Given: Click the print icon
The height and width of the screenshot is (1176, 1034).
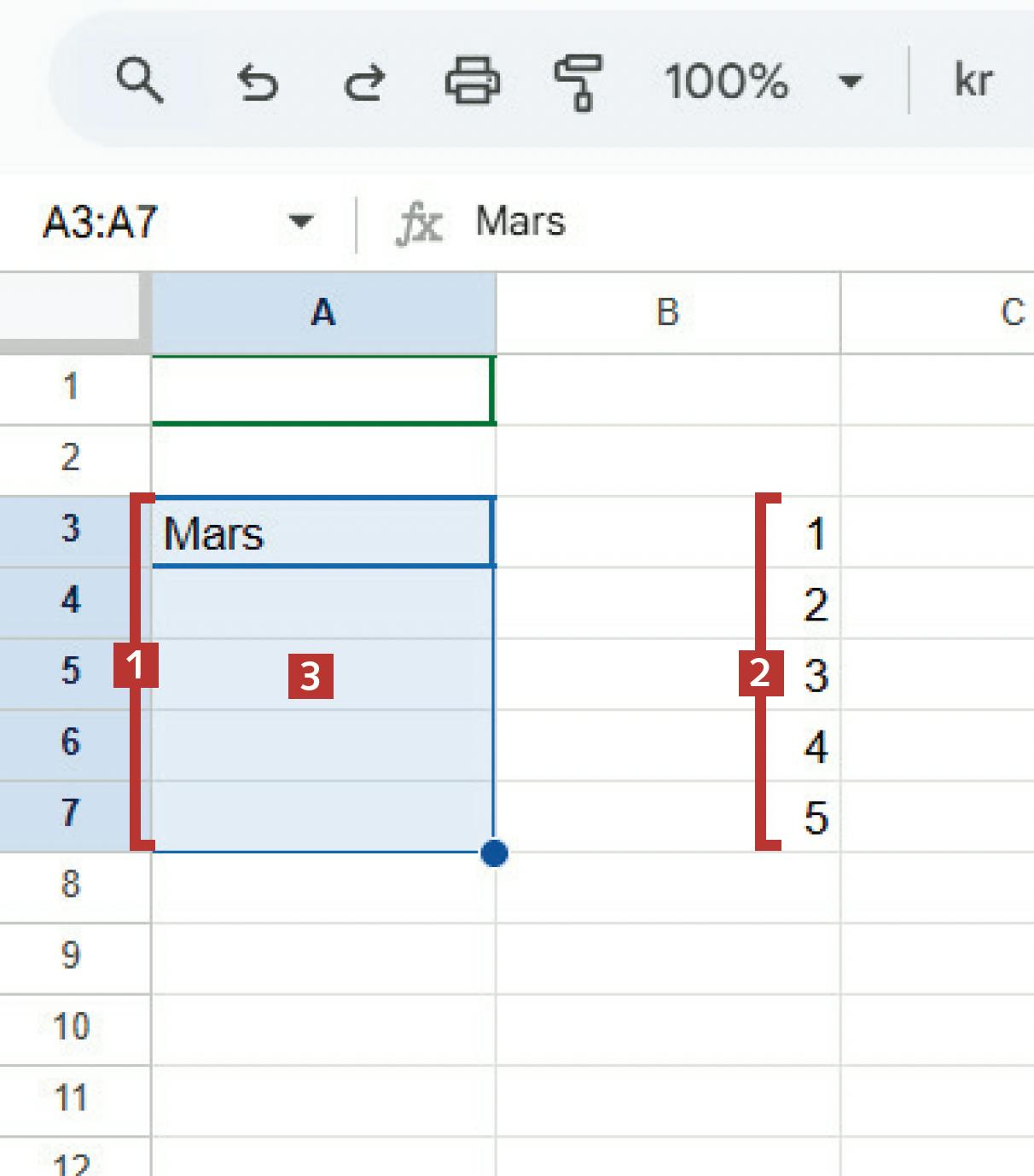Looking at the screenshot, I should [472, 81].
